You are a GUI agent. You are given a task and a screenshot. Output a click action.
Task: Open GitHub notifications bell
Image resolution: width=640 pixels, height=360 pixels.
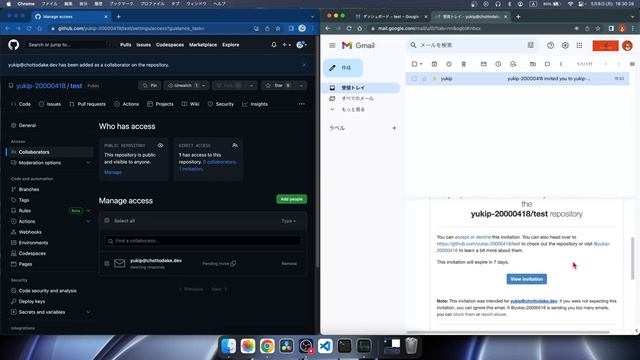click(274, 44)
